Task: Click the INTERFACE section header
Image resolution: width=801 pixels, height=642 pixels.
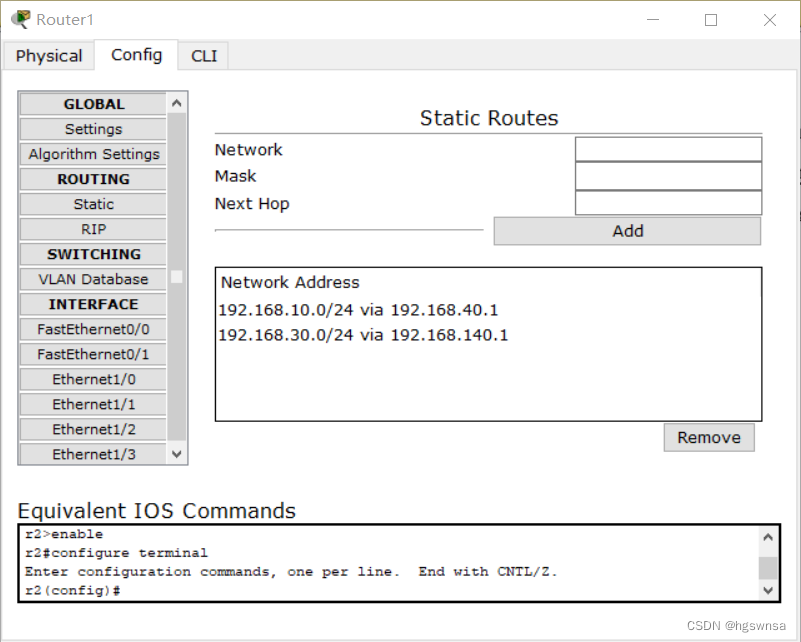Action: pyautogui.click(x=93, y=304)
